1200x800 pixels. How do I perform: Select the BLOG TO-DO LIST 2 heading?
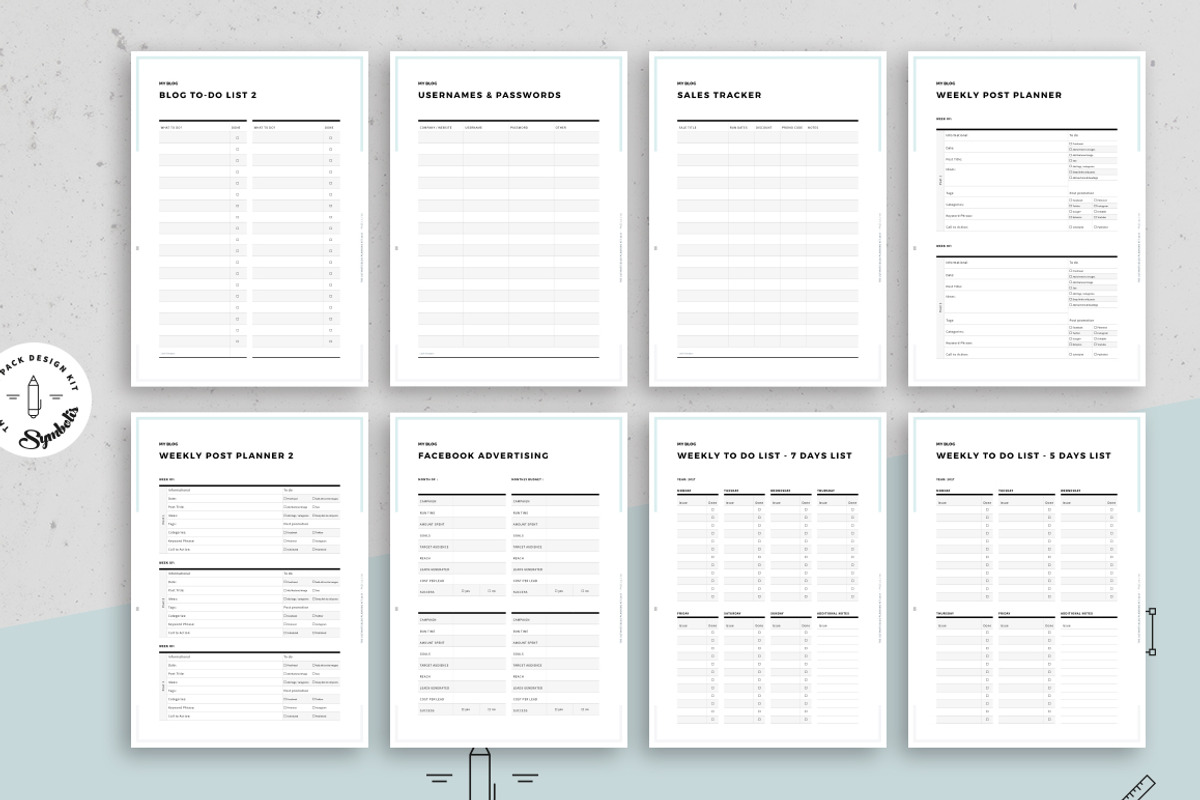208,95
